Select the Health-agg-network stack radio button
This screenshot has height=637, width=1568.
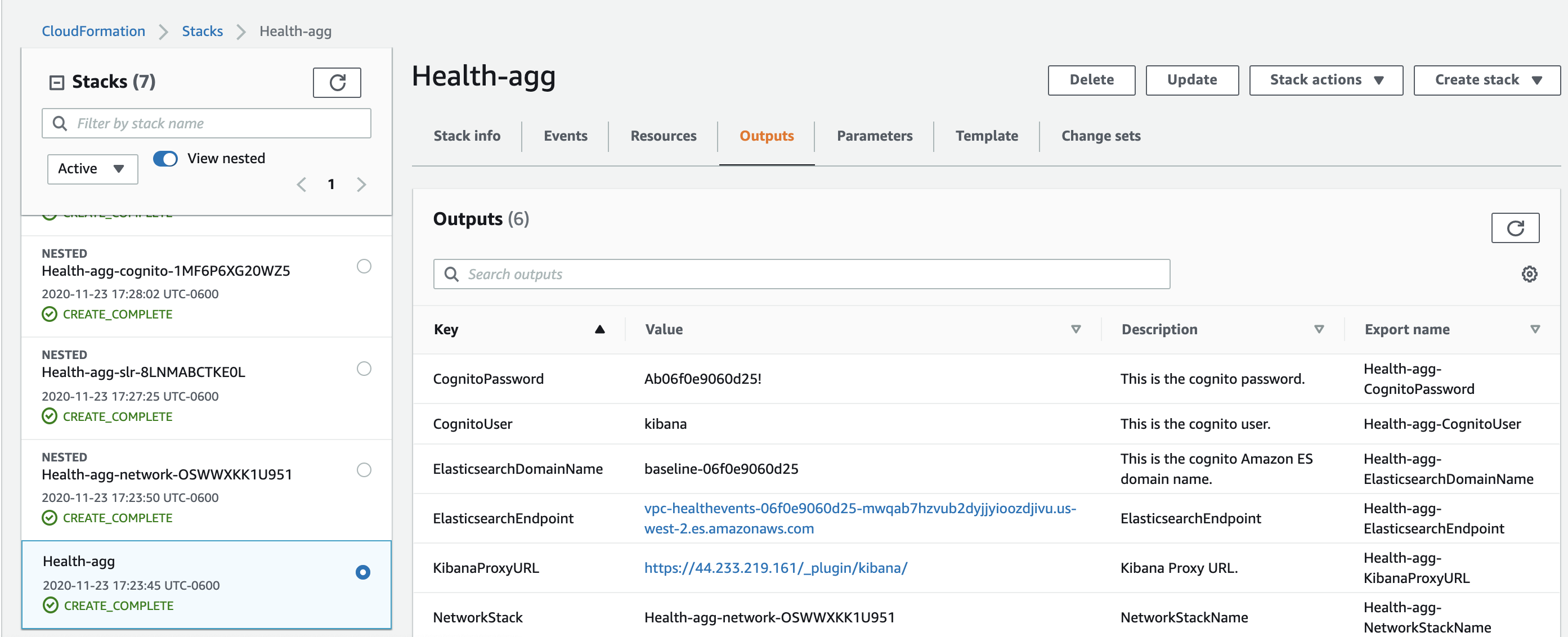pyautogui.click(x=364, y=470)
